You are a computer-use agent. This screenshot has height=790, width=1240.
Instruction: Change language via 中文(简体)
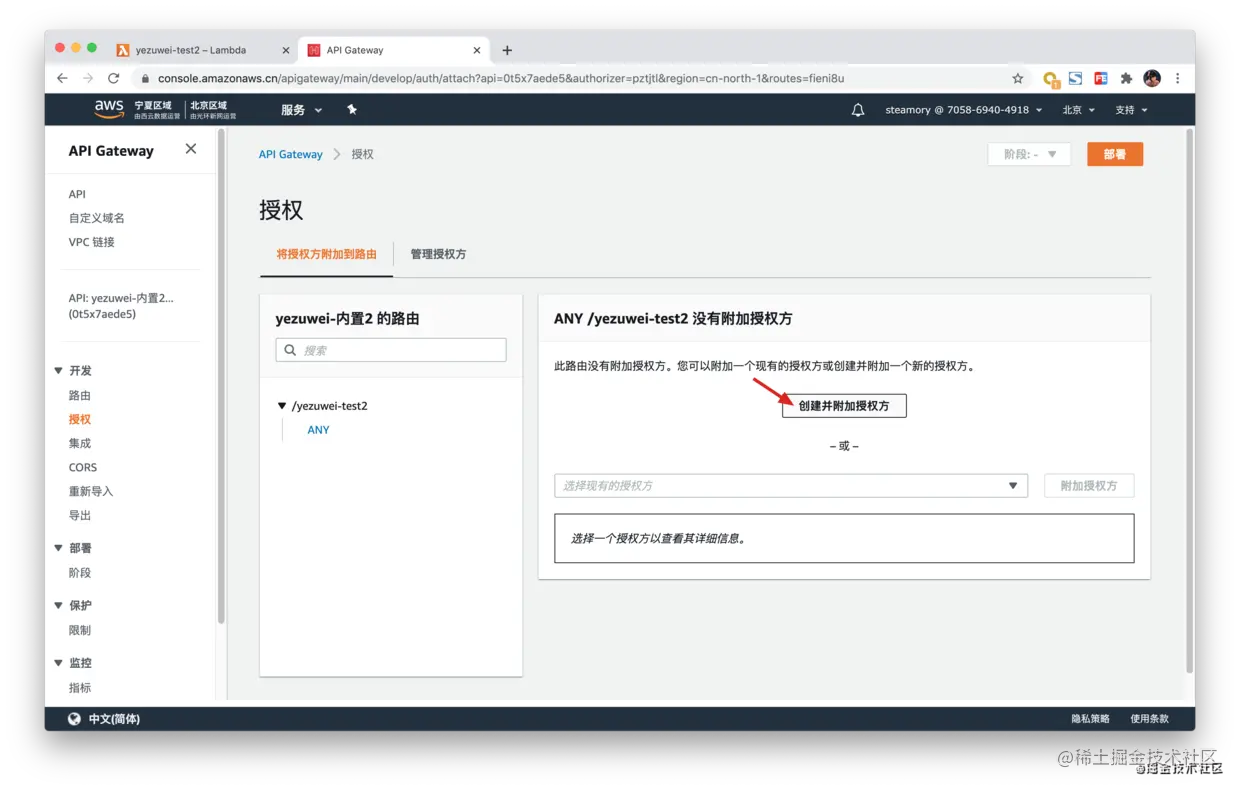[x=114, y=719]
